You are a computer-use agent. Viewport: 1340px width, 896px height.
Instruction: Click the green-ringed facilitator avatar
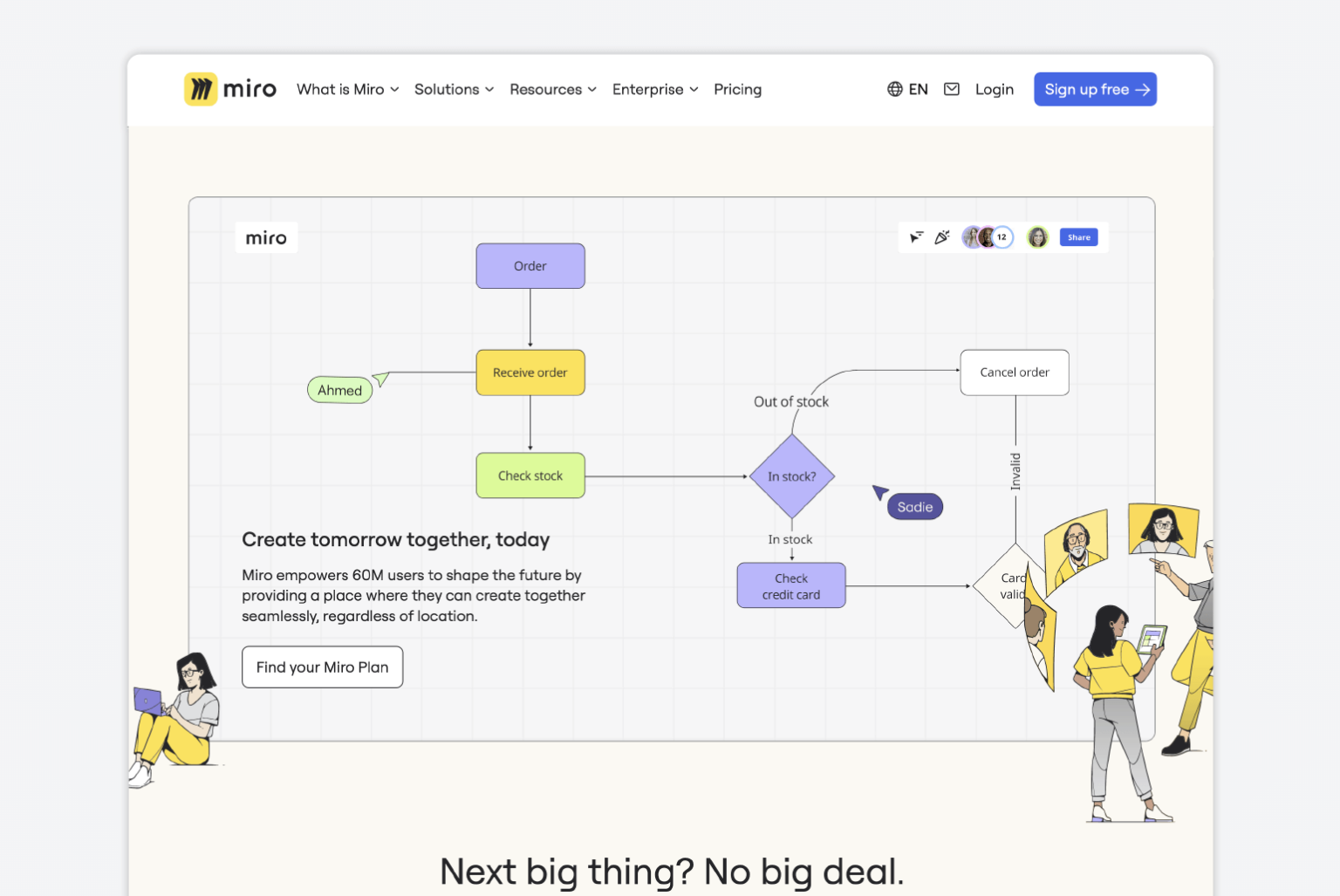point(1037,236)
